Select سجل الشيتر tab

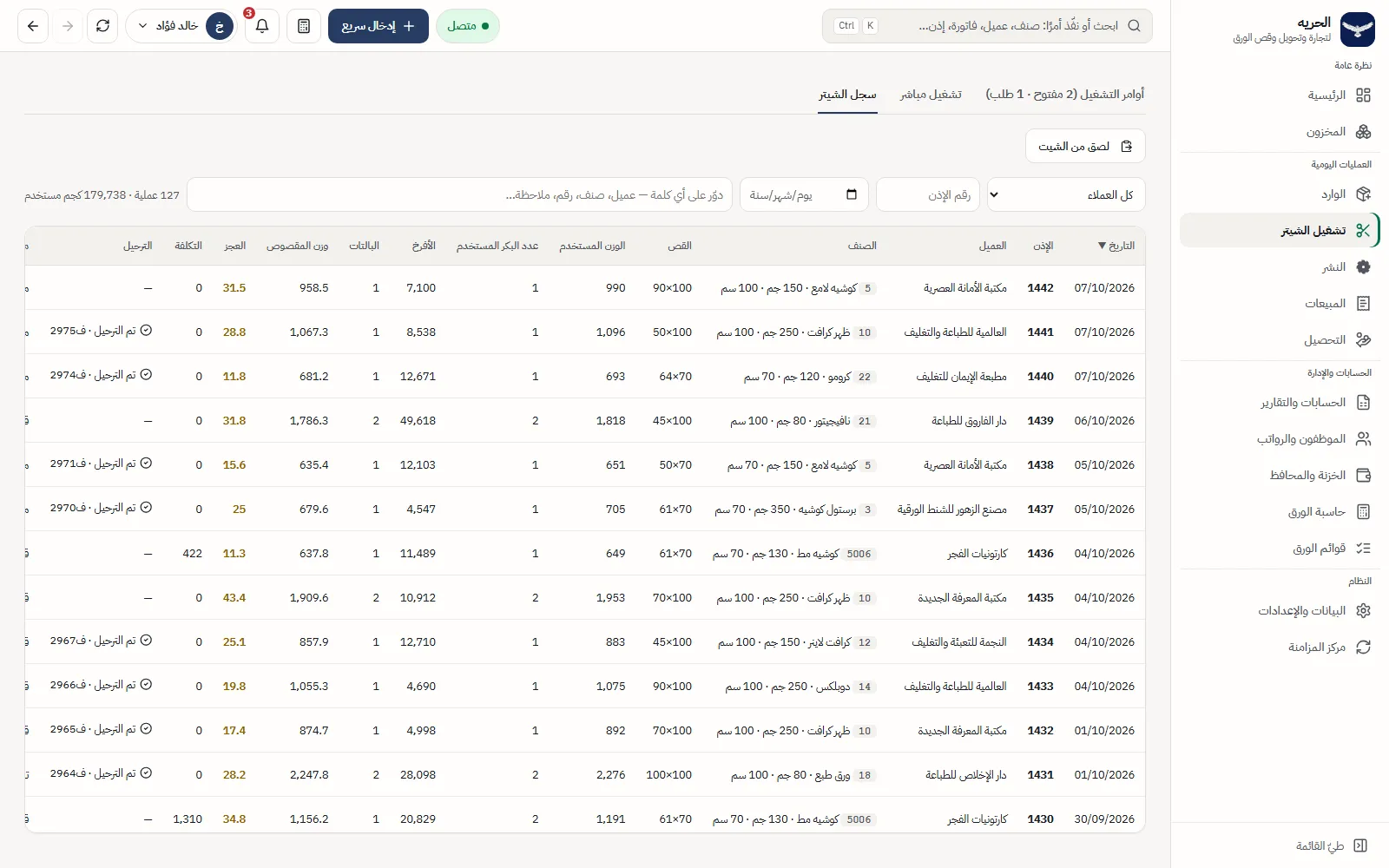(847, 94)
